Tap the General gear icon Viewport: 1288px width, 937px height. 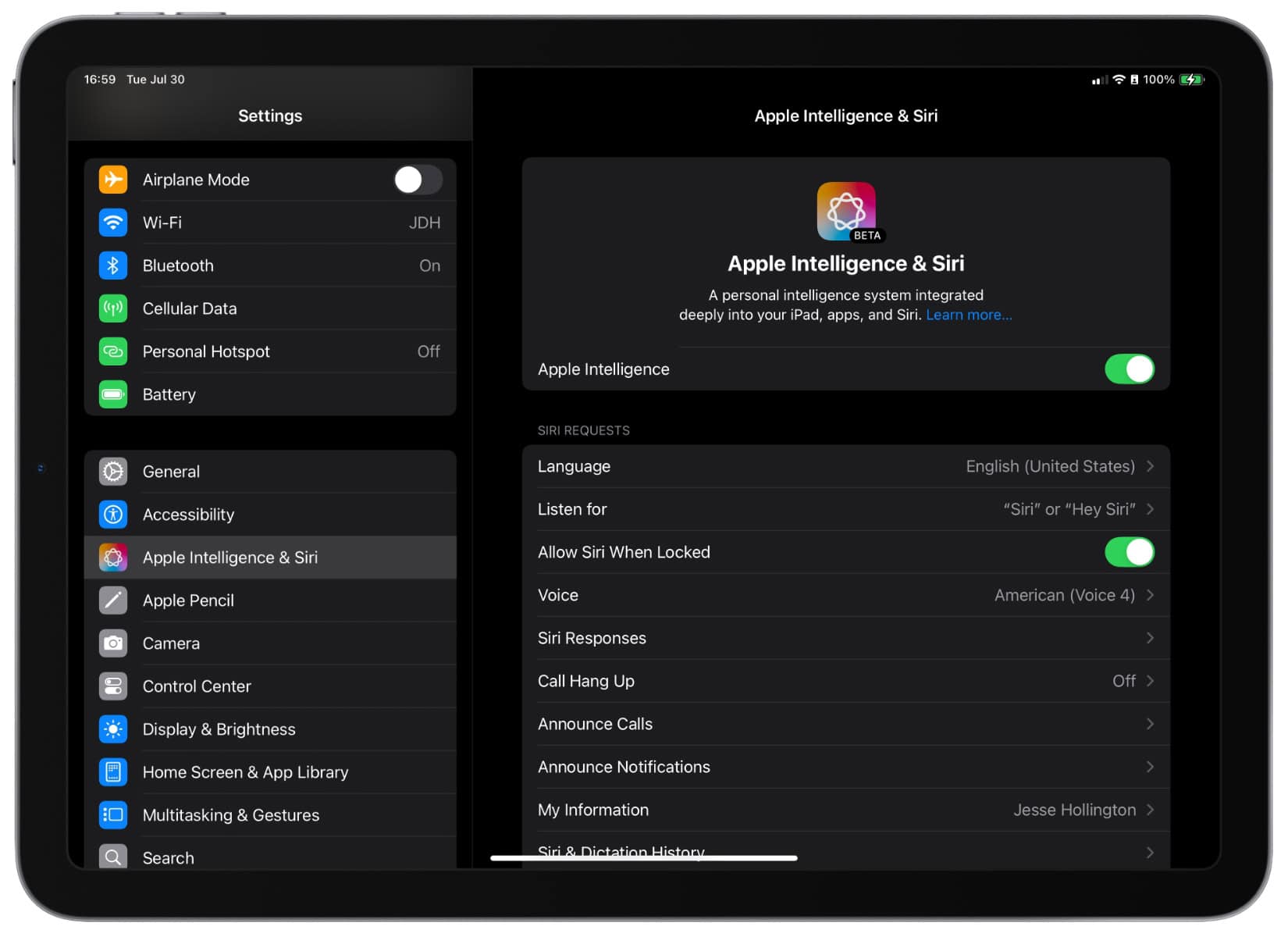point(113,472)
